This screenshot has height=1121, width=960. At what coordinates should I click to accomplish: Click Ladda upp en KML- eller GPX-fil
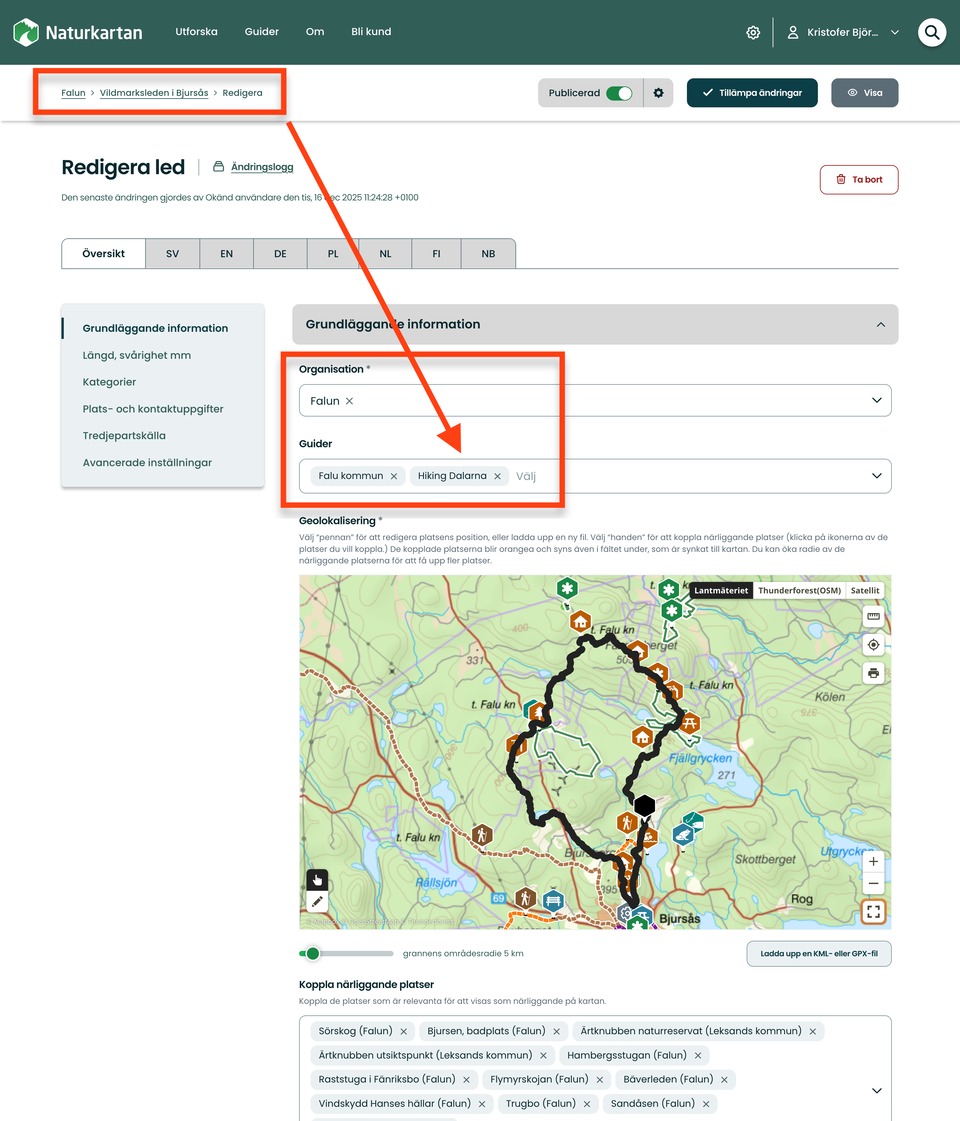coord(818,953)
